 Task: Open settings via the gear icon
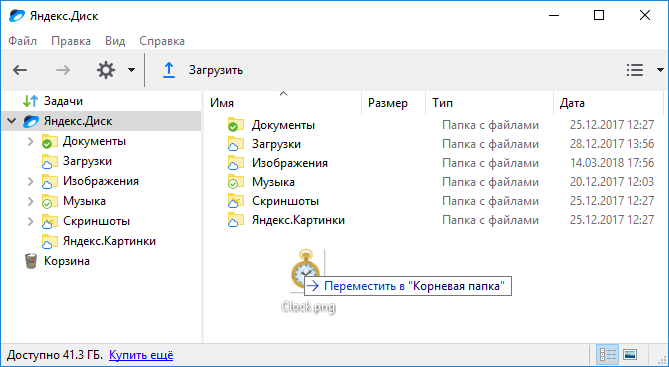point(106,70)
